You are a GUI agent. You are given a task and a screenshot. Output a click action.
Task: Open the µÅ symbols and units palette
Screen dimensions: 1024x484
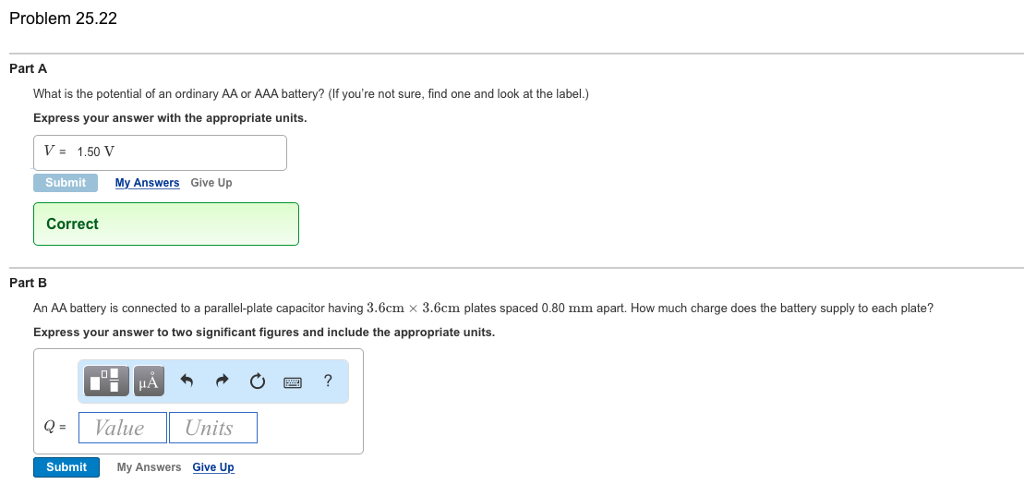tap(149, 381)
